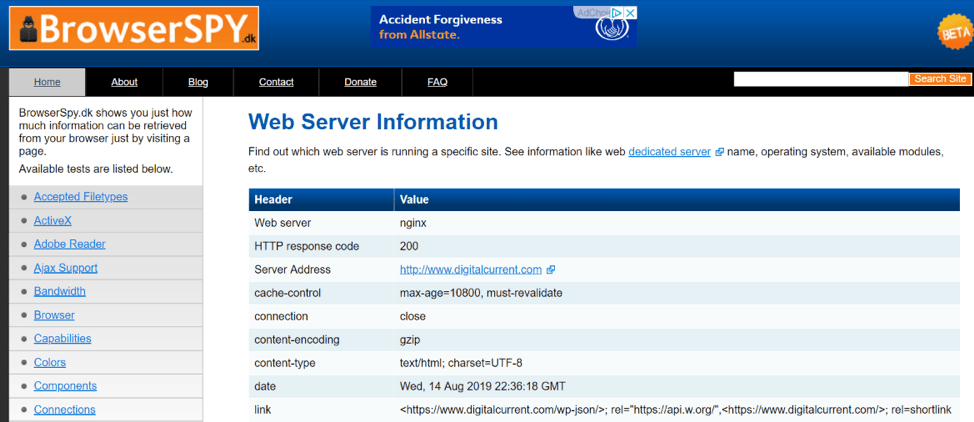Viewport: 974px width, 422px height.
Task: Click the external link icon beside dedicated server
Action: click(719, 152)
